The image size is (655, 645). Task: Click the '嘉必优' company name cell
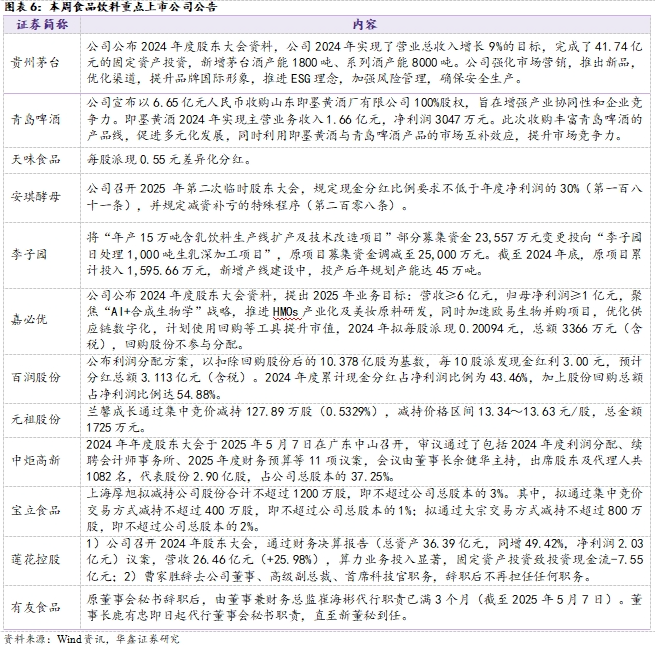pyautogui.click(x=29, y=320)
